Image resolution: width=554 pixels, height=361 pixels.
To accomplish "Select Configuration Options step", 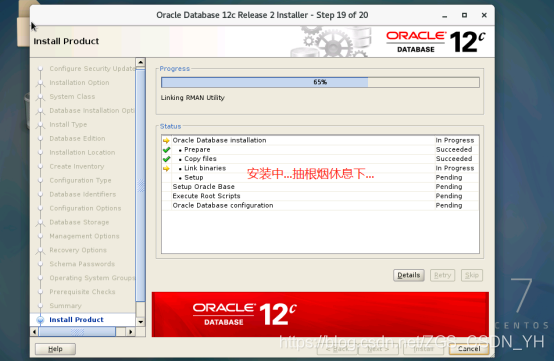I will pos(85,208).
